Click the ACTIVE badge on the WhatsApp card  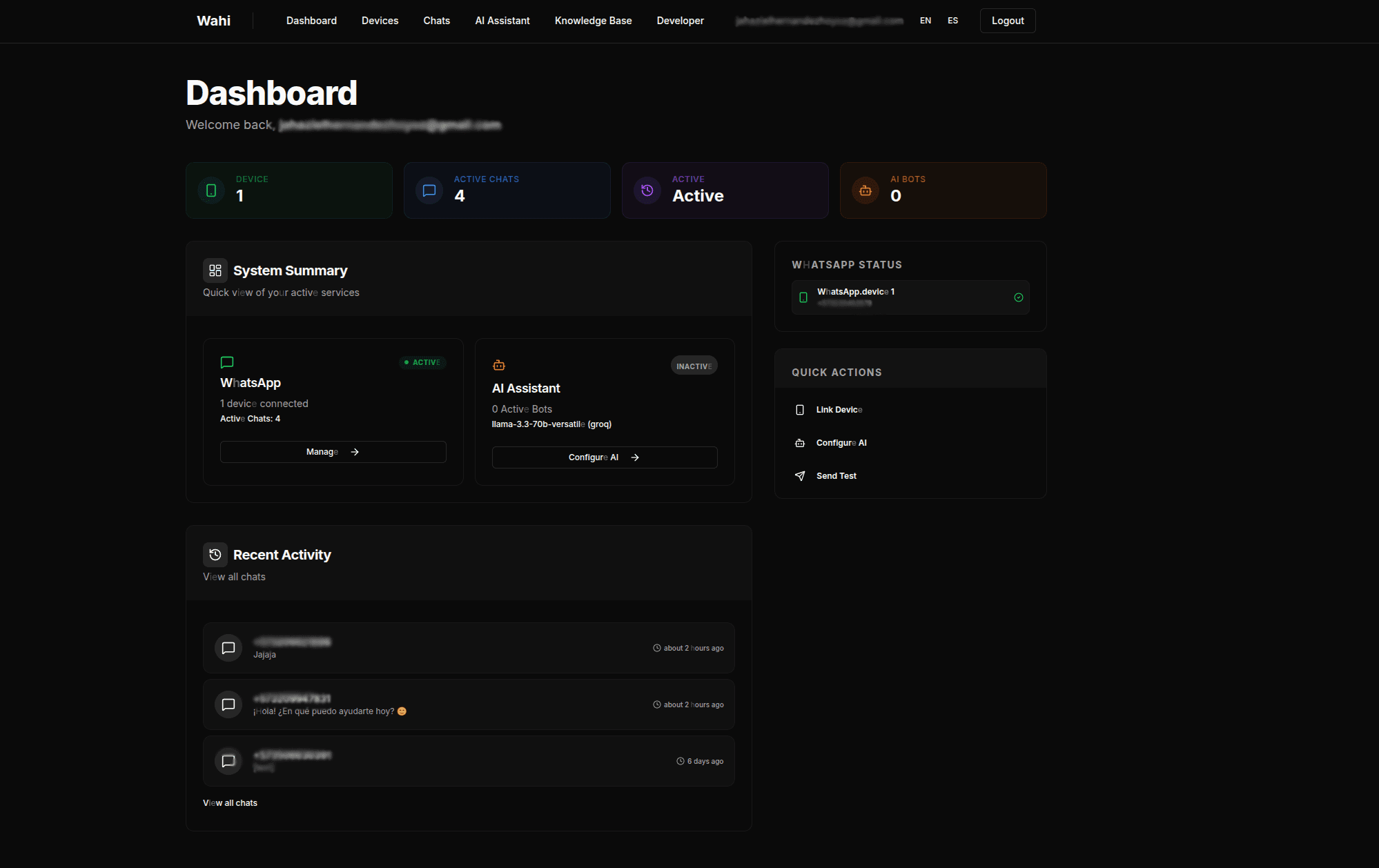click(422, 362)
